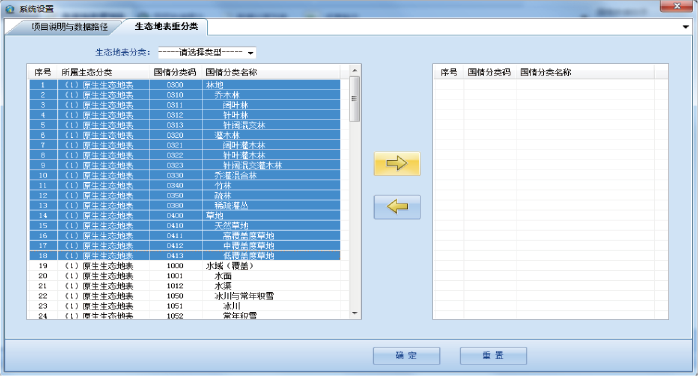The image size is (698, 376).
Task: Click the scroll up arrow of left list
Action: (x=354, y=70)
